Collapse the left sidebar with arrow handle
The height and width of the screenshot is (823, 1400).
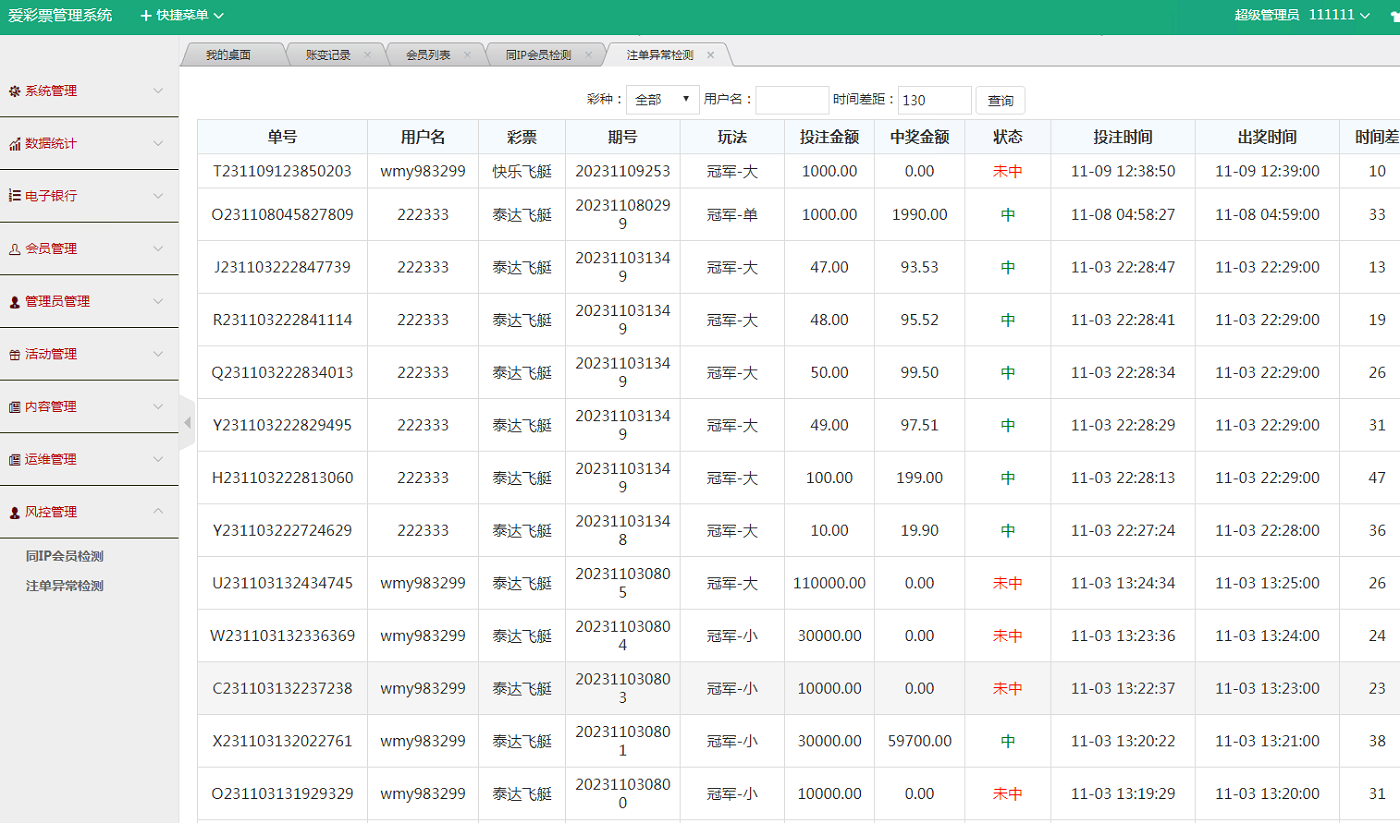pos(187,423)
